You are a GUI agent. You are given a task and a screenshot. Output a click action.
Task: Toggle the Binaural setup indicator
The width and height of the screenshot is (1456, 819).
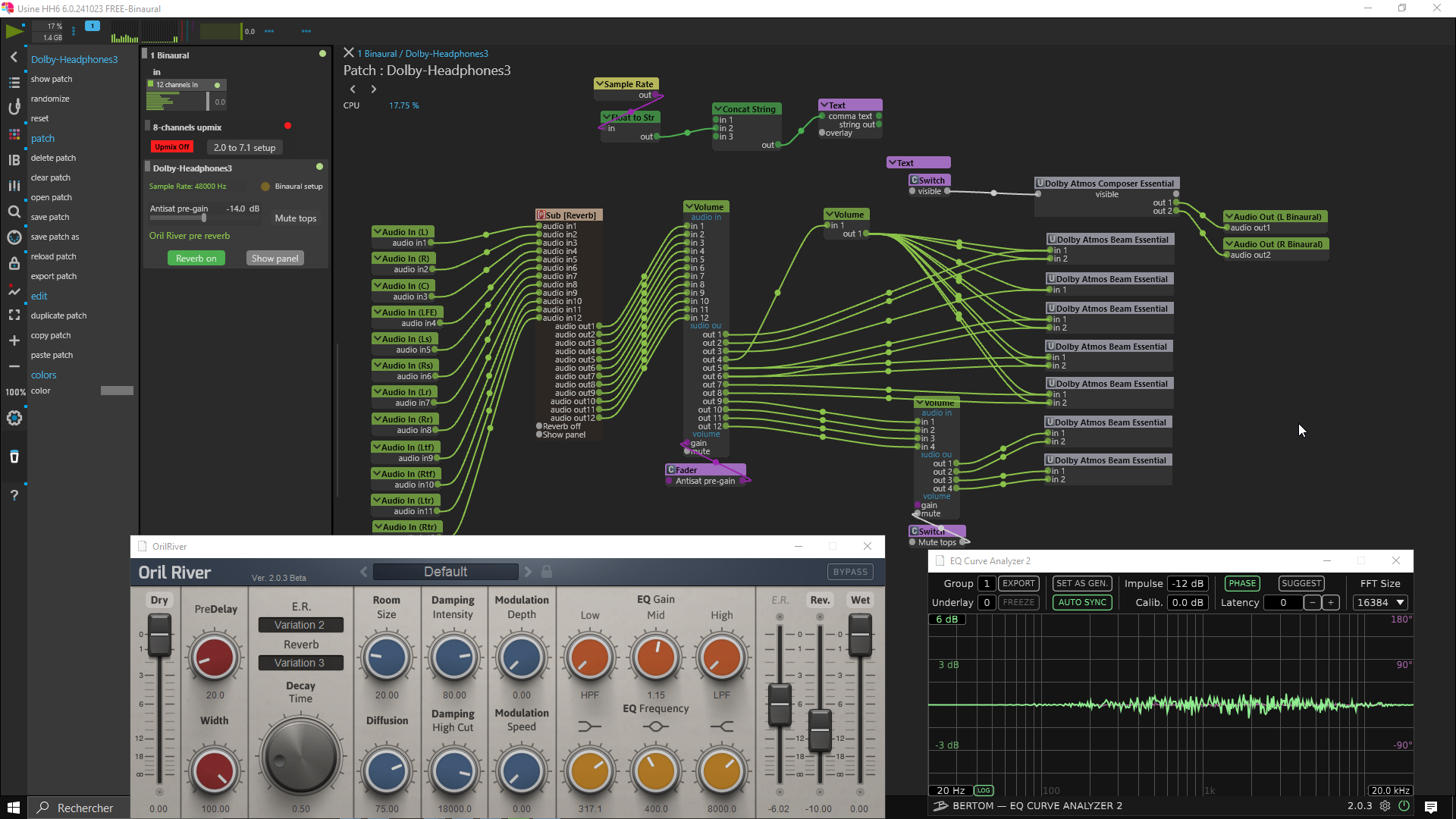(265, 187)
